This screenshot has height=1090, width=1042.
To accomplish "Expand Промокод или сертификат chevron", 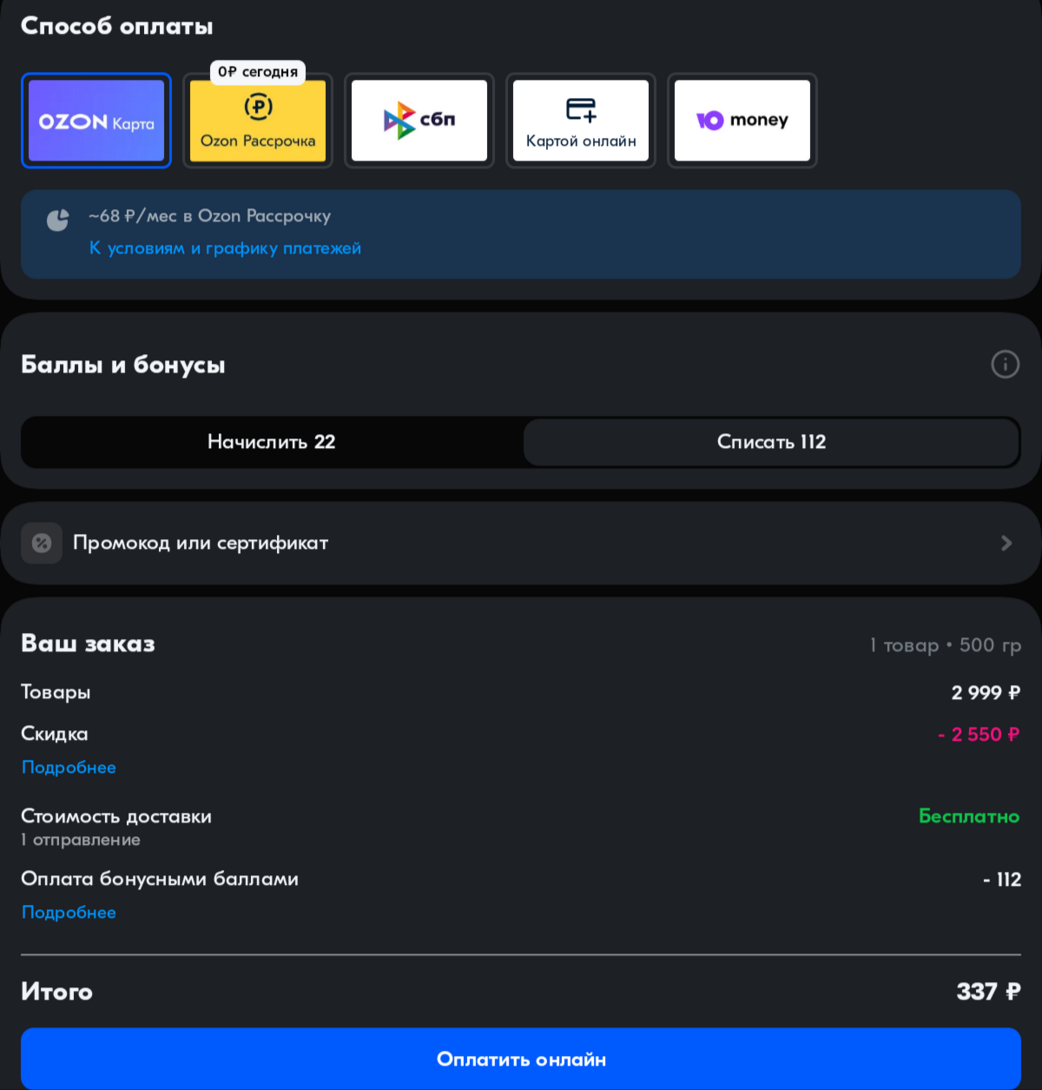I will (1006, 543).
